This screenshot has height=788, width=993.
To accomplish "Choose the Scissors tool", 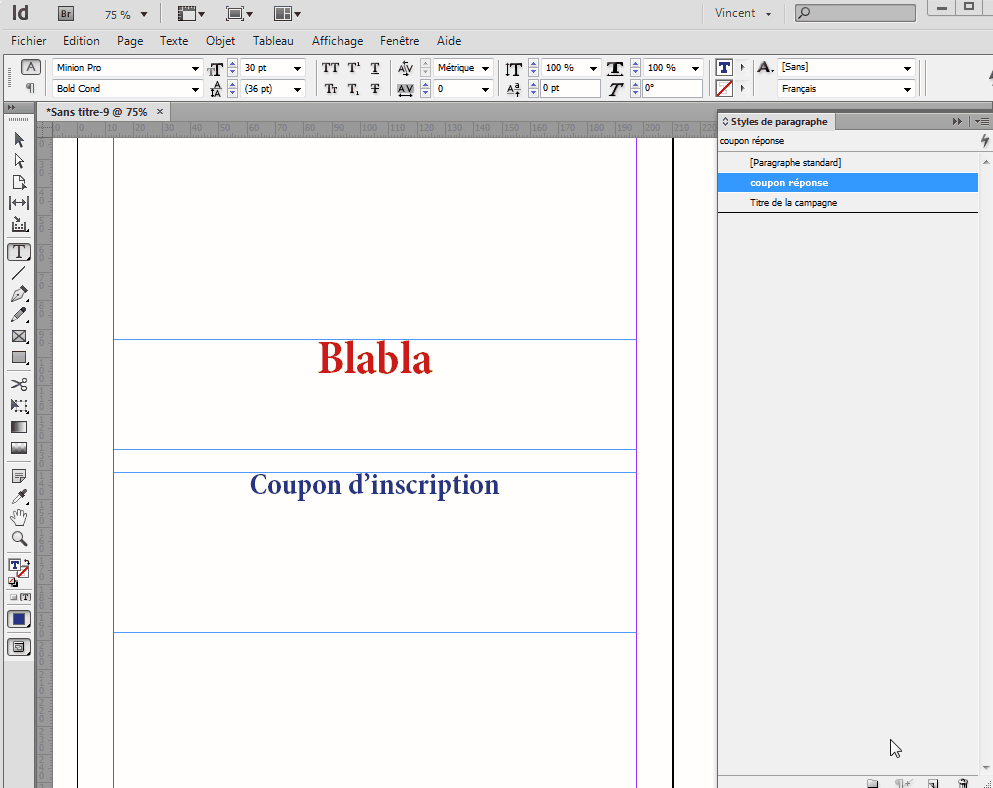I will pos(18,384).
